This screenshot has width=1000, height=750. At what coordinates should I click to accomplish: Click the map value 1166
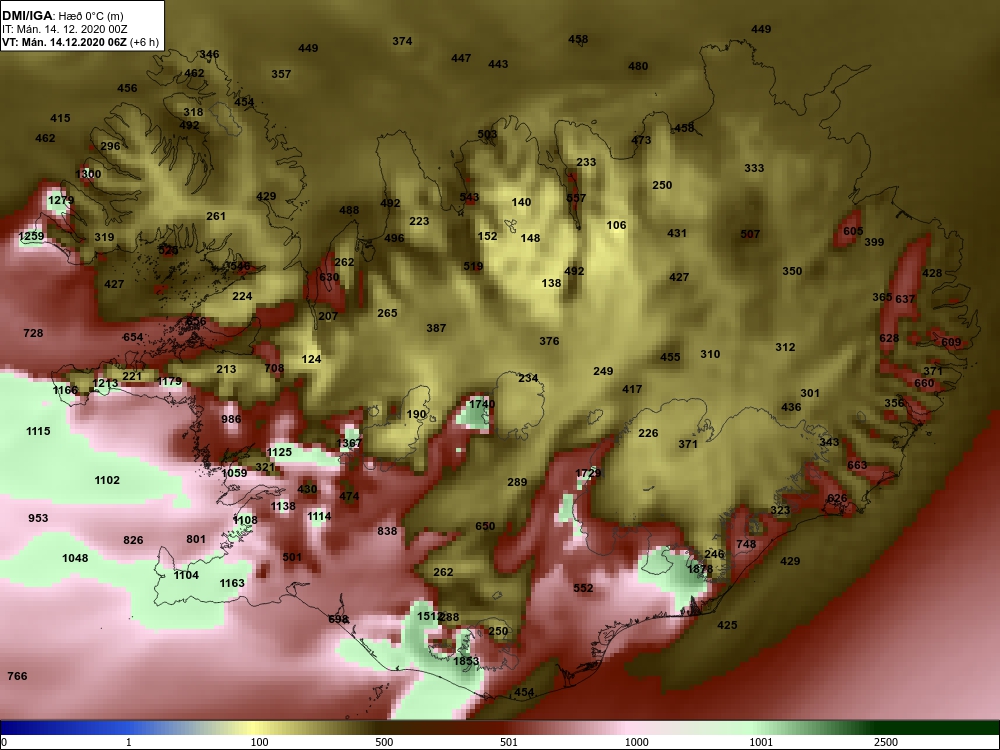(x=65, y=390)
